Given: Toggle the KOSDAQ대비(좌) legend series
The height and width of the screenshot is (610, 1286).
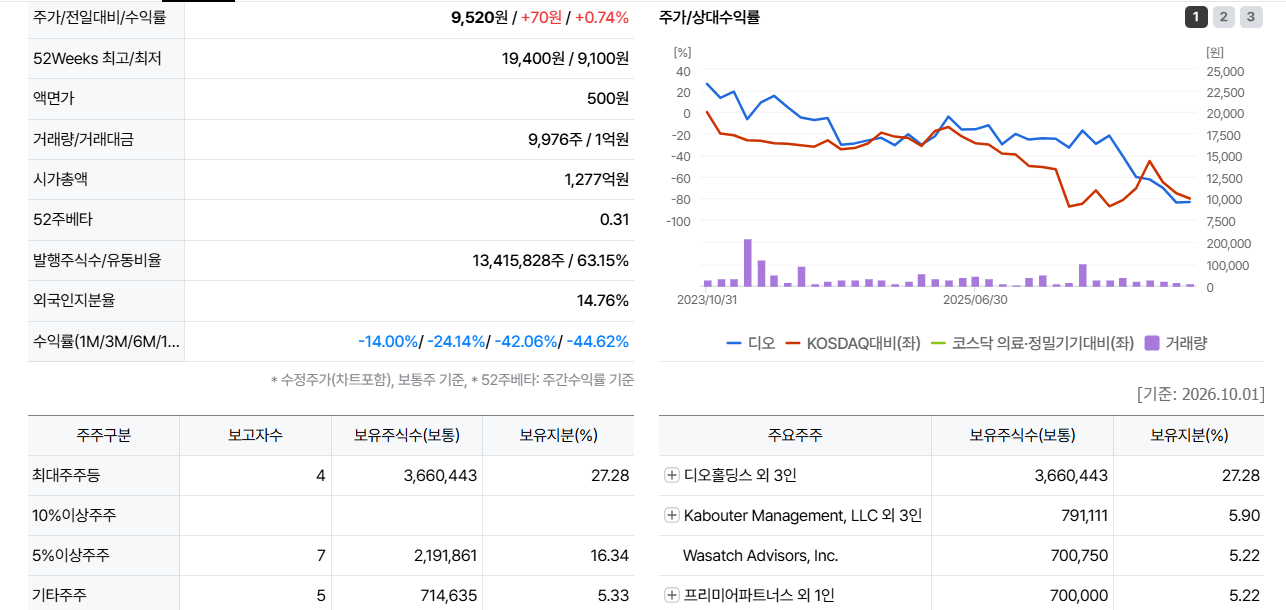Looking at the screenshot, I should (x=854, y=343).
